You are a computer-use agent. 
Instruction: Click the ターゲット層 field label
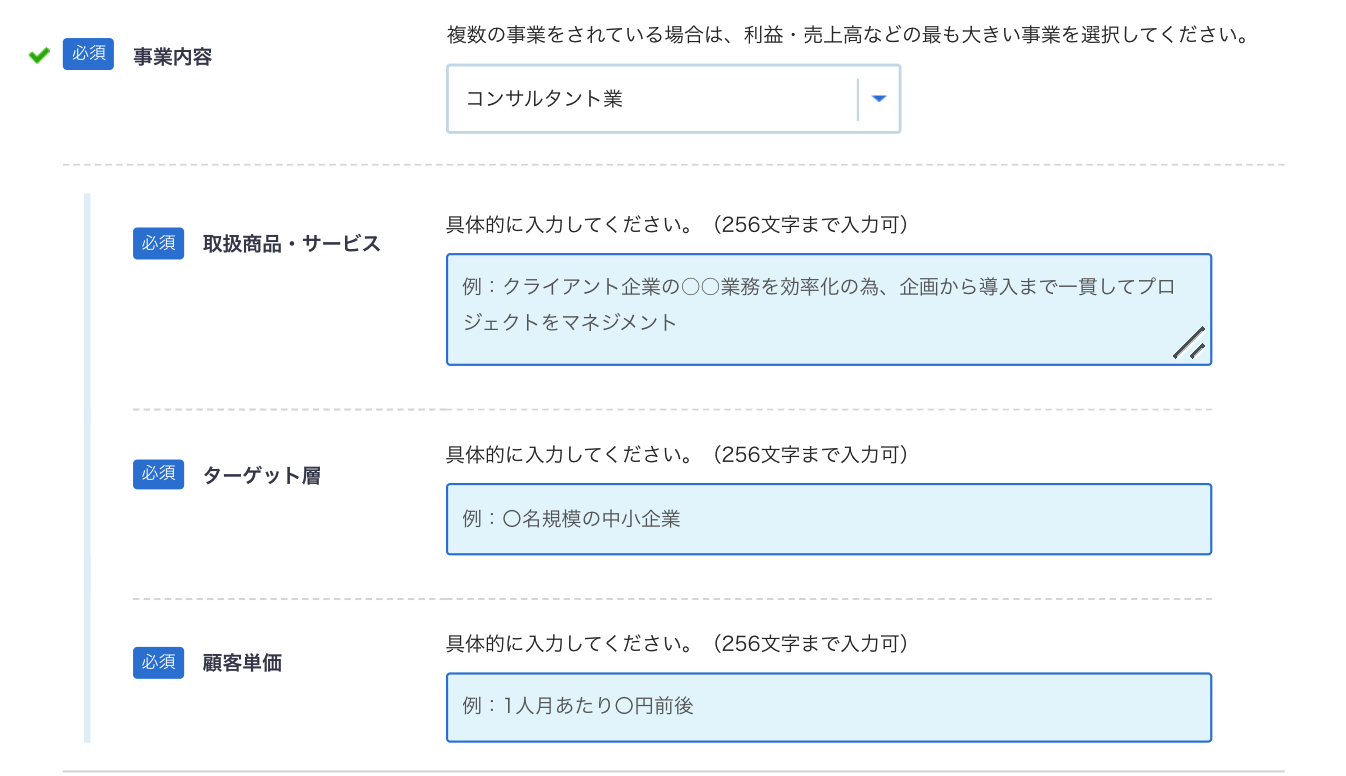coord(261,475)
